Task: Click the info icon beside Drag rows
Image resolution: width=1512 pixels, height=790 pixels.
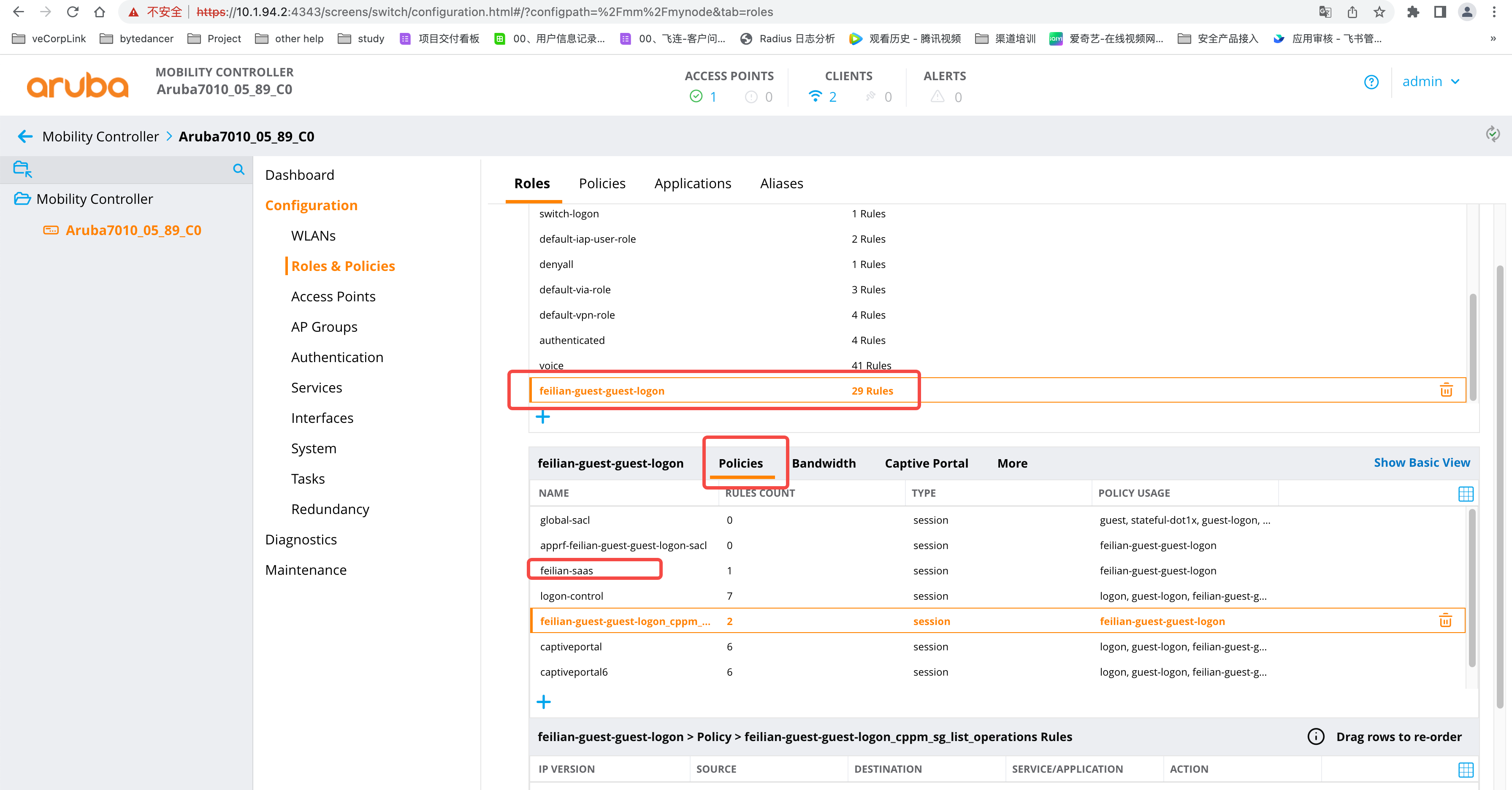Action: (x=1316, y=736)
